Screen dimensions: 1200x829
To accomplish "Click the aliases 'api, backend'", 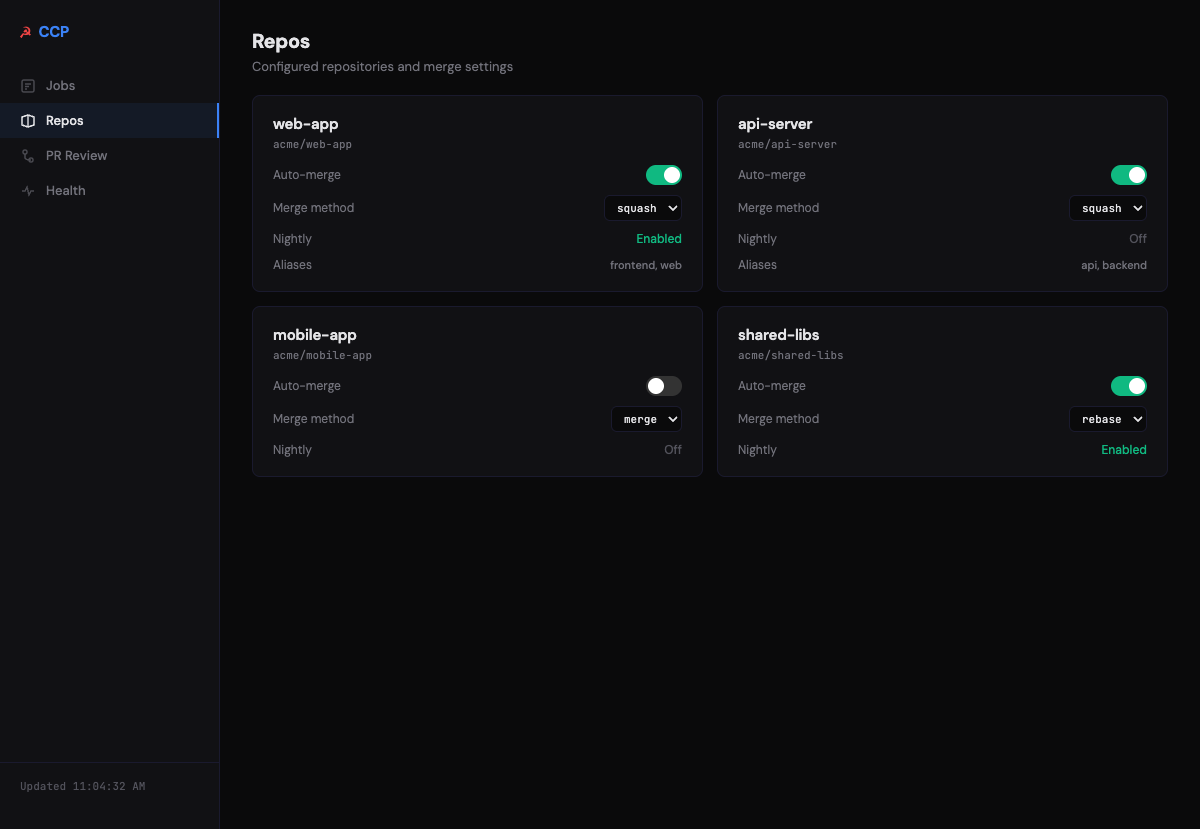I will point(1114,265).
